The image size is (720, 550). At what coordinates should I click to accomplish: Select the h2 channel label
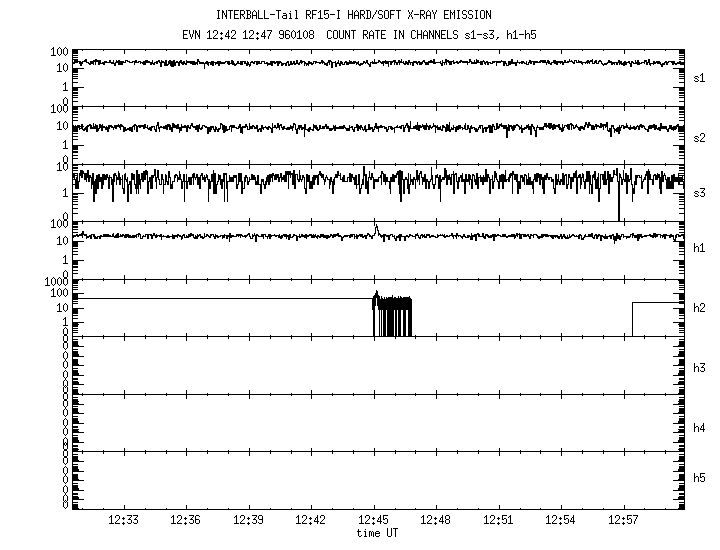coord(700,308)
